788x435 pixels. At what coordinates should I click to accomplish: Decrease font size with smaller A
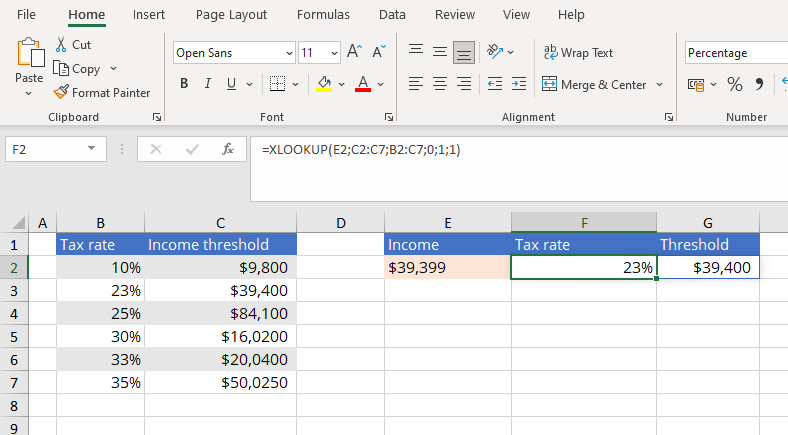(x=379, y=52)
